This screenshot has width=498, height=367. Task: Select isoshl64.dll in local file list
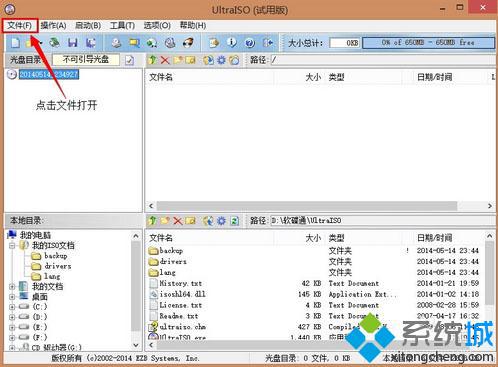tap(183, 294)
